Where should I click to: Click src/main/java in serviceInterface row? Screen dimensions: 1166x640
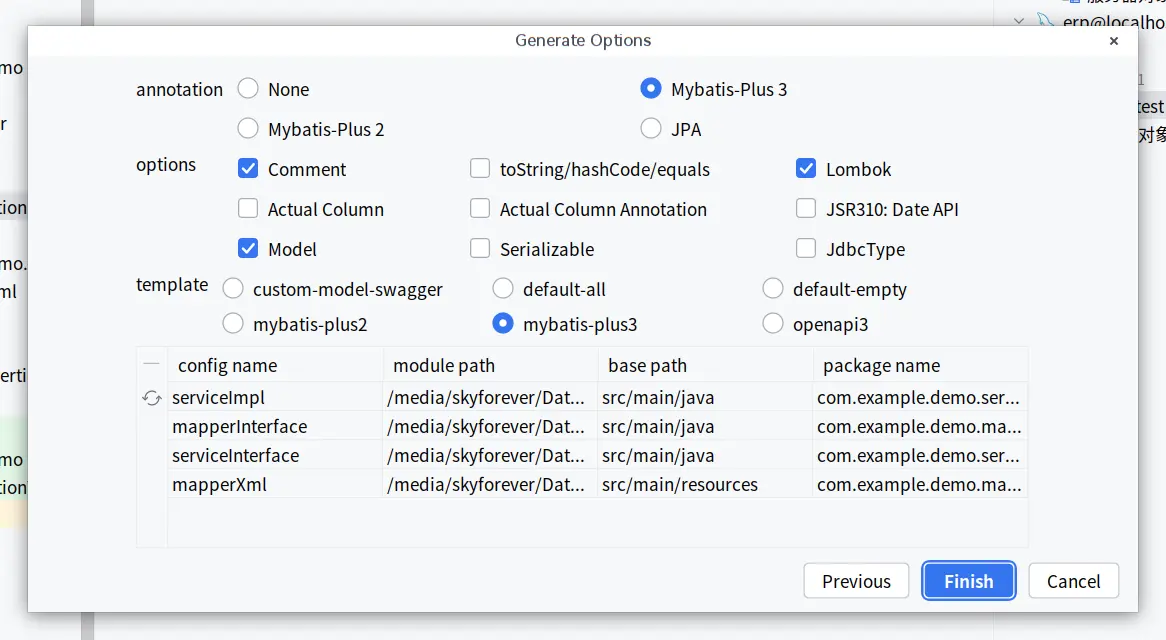(x=706, y=456)
